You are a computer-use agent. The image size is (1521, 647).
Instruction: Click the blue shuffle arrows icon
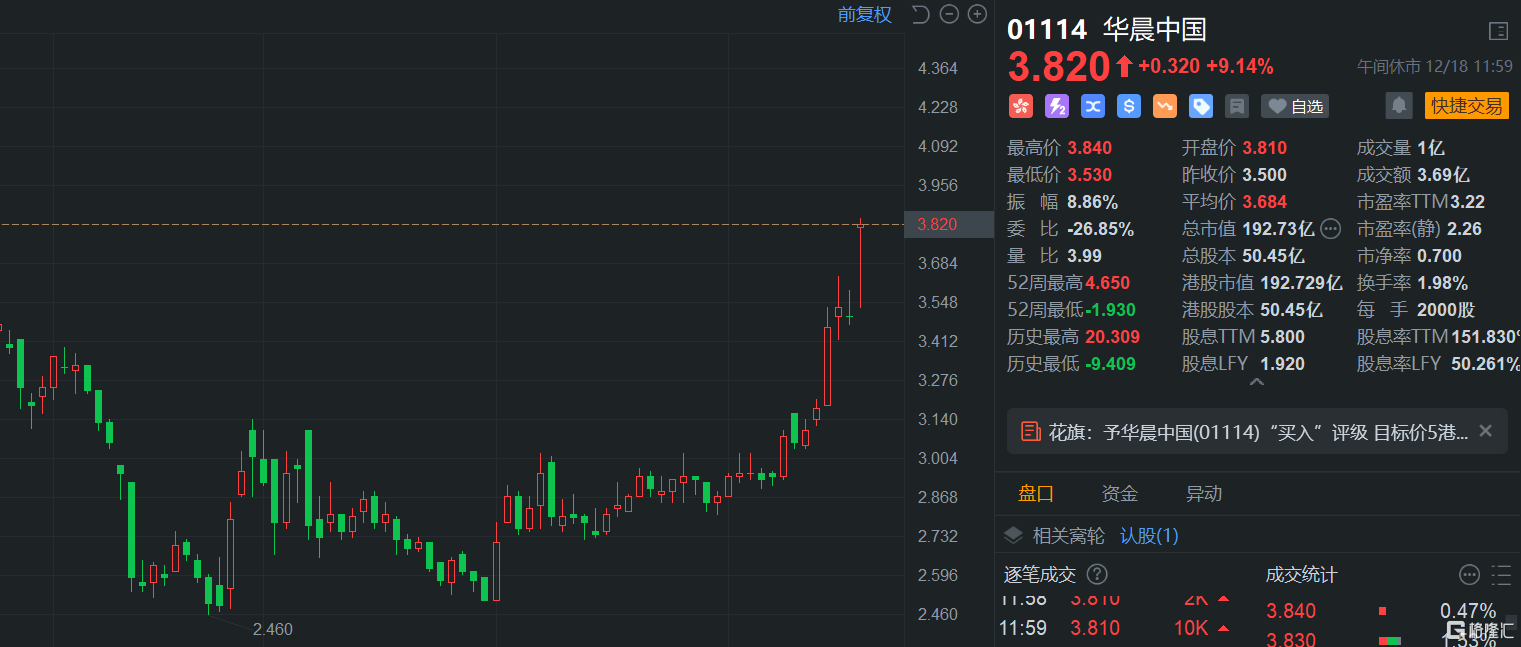click(1092, 106)
